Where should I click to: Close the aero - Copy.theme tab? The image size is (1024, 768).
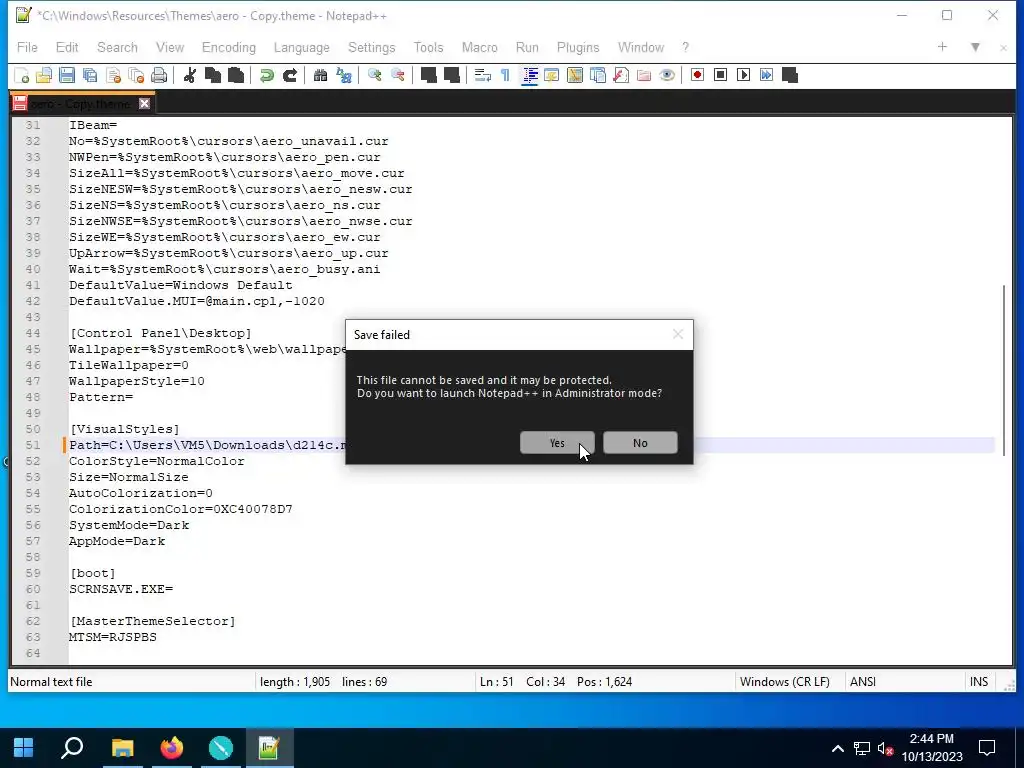144,104
